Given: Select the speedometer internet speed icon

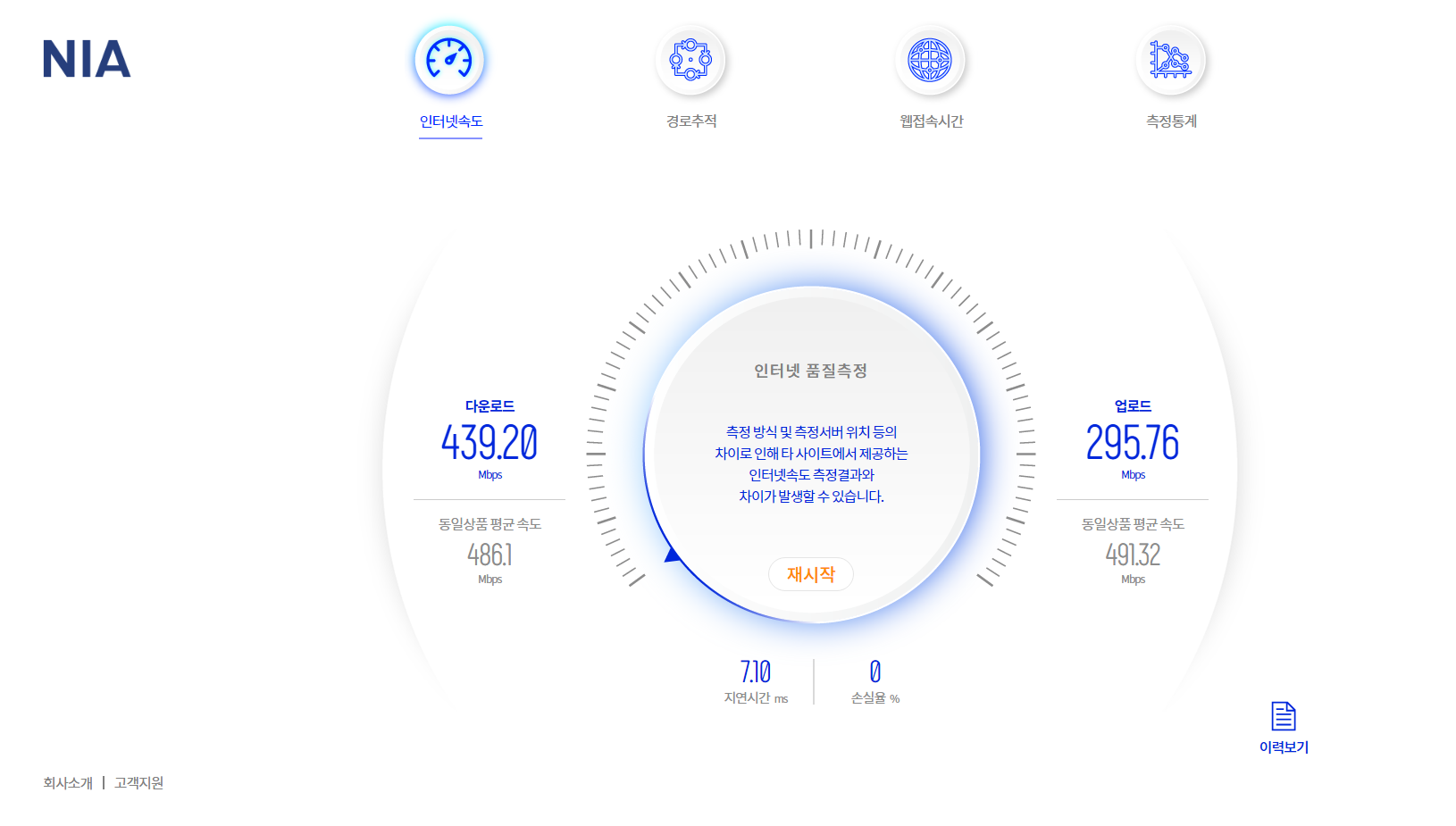Looking at the screenshot, I should tap(449, 60).
